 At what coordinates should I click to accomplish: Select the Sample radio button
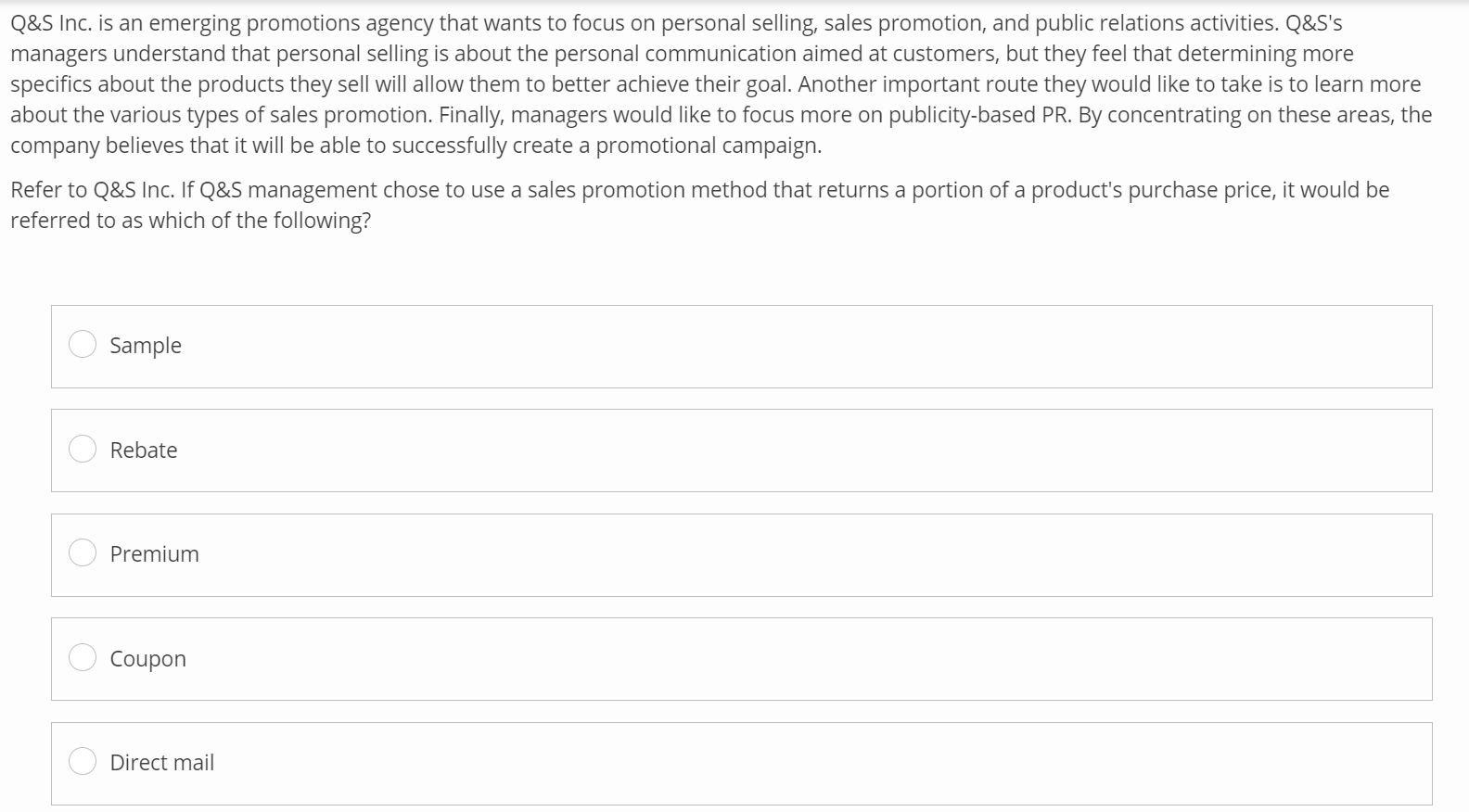[83, 345]
